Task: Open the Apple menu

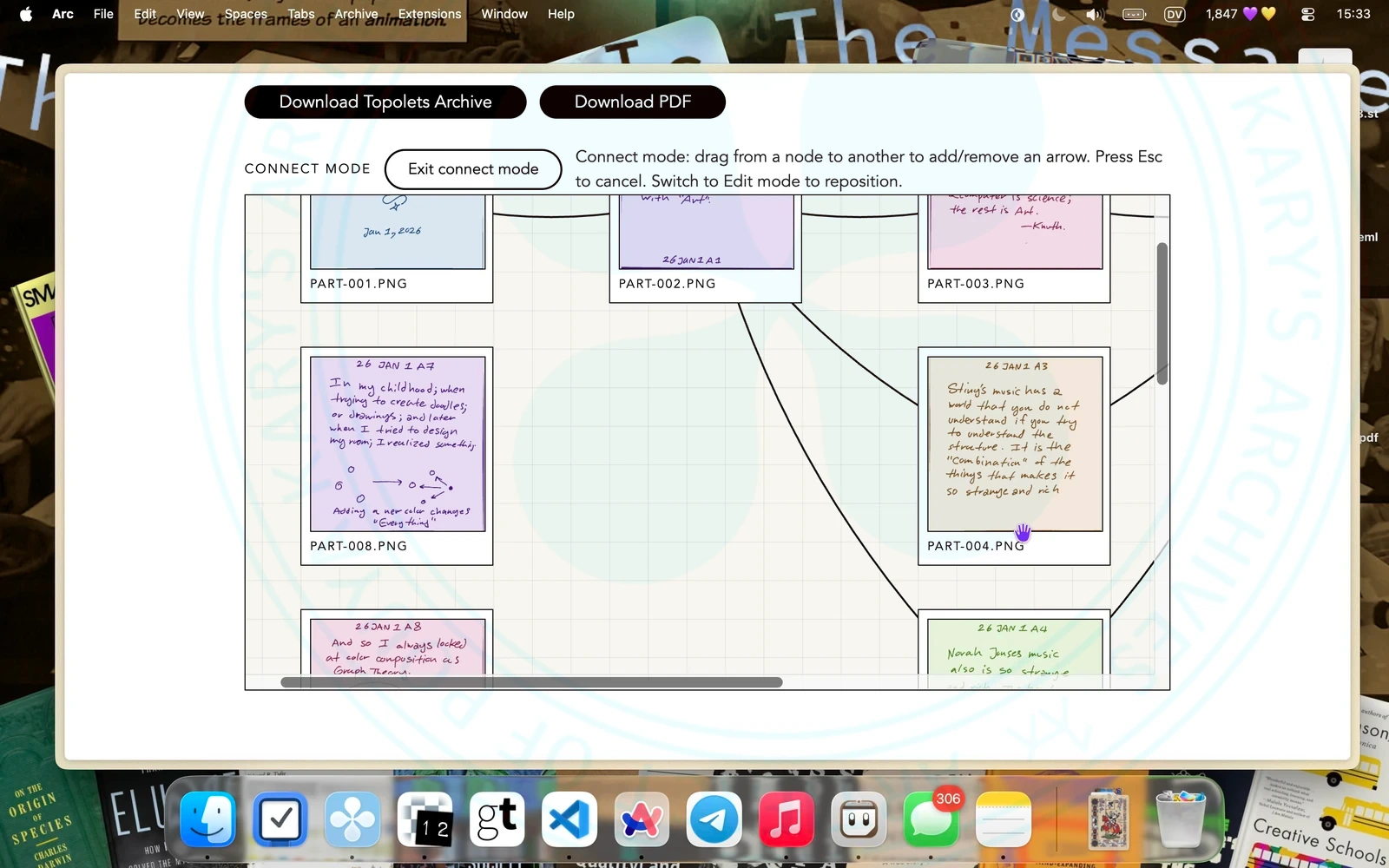Action: click(x=26, y=14)
